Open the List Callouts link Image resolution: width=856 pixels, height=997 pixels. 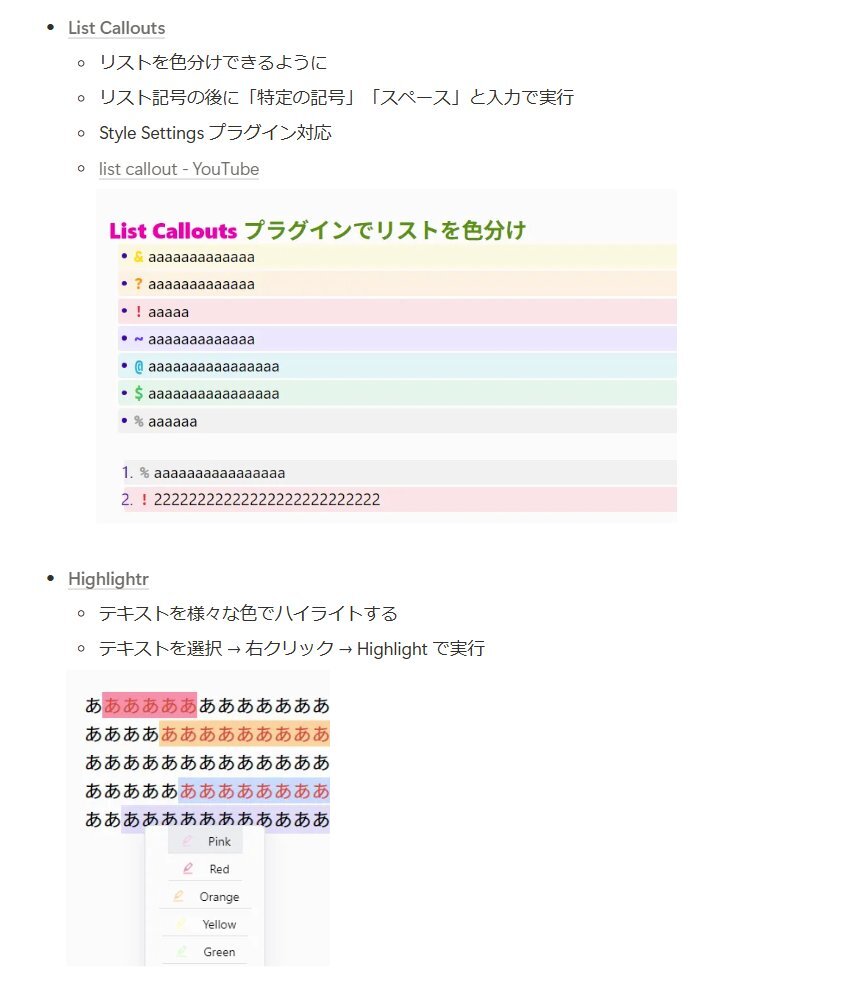coord(116,28)
